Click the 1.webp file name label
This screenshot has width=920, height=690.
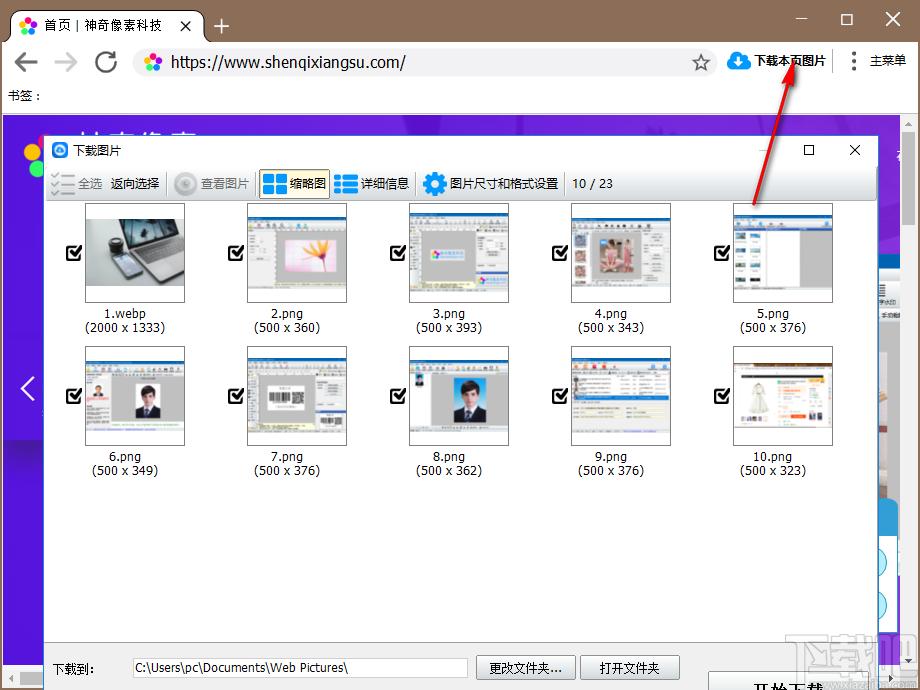tap(125, 313)
